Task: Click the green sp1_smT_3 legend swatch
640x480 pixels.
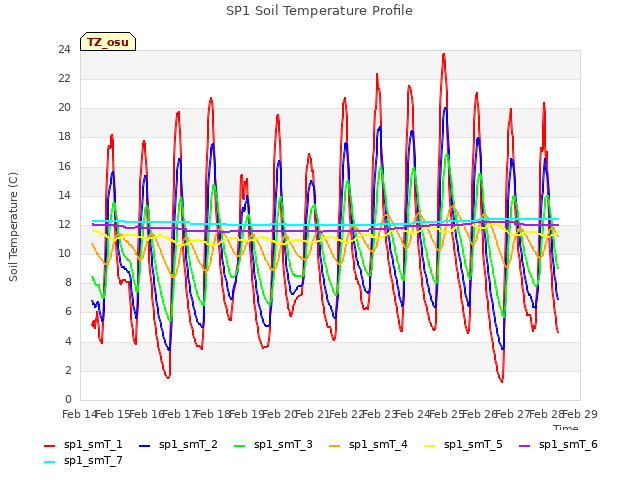Action: point(240,446)
